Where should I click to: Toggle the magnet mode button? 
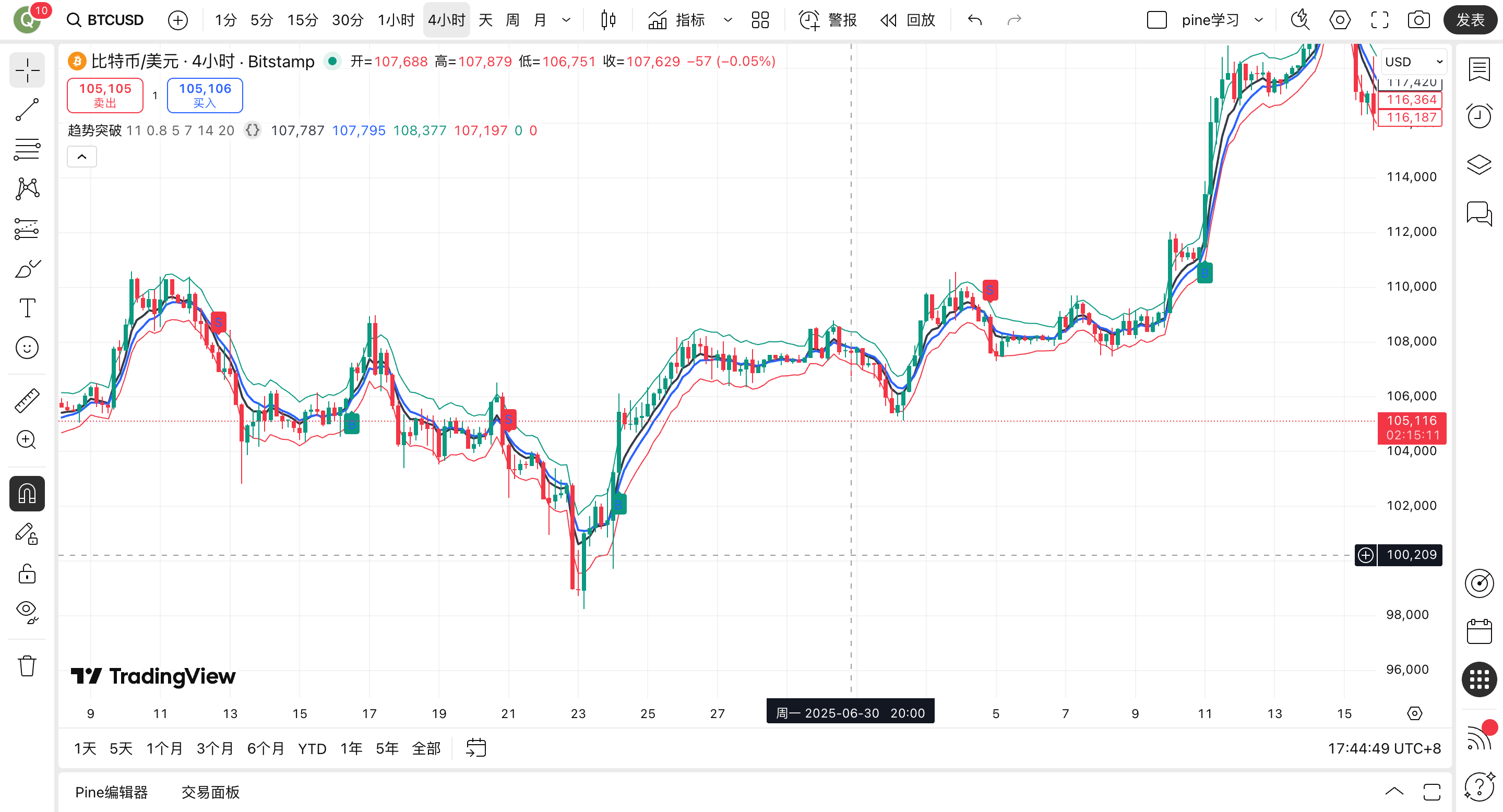[27, 494]
